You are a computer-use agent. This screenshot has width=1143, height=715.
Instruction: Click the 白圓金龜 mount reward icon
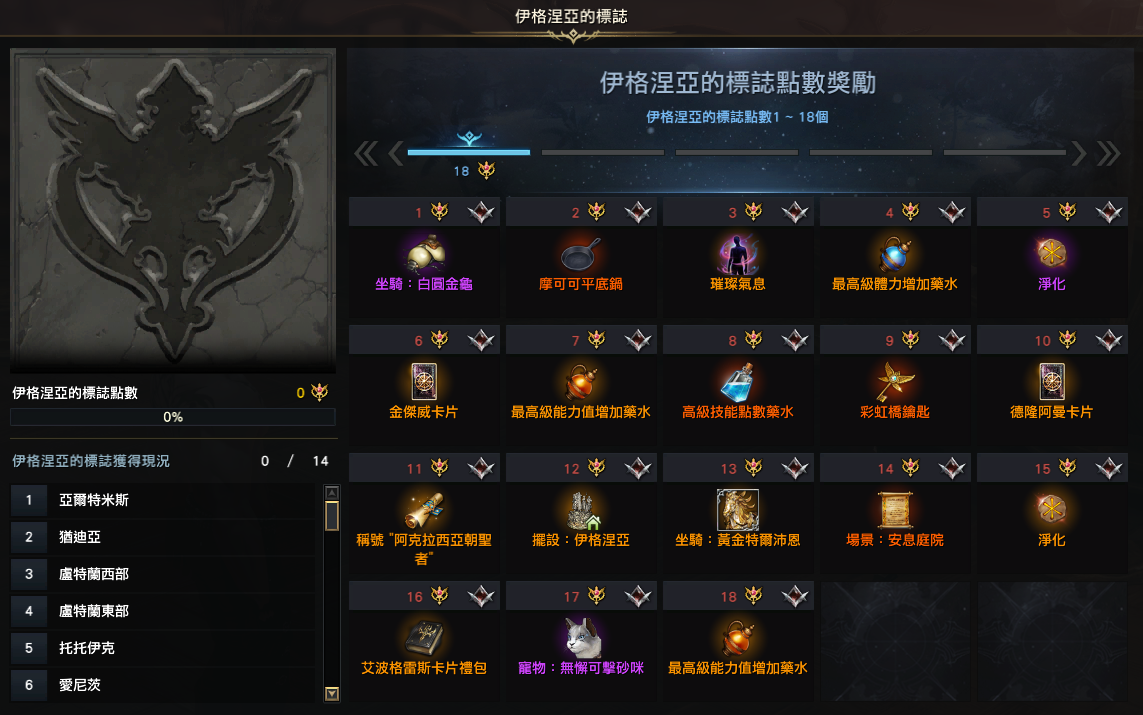[425, 254]
